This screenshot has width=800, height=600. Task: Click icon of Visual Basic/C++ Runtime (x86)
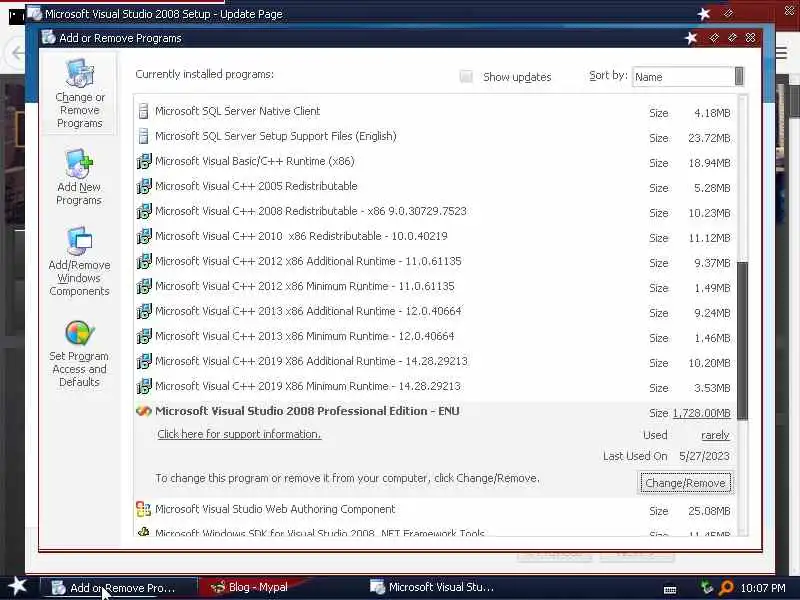(x=144, y=161)
